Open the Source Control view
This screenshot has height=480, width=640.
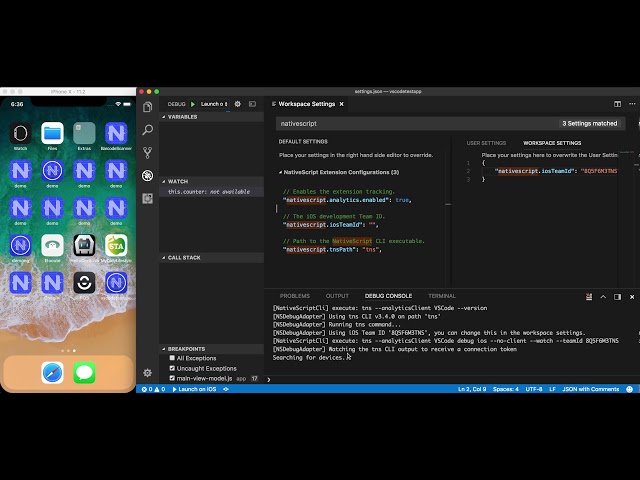pyautogui.click(x=147, y=153)
